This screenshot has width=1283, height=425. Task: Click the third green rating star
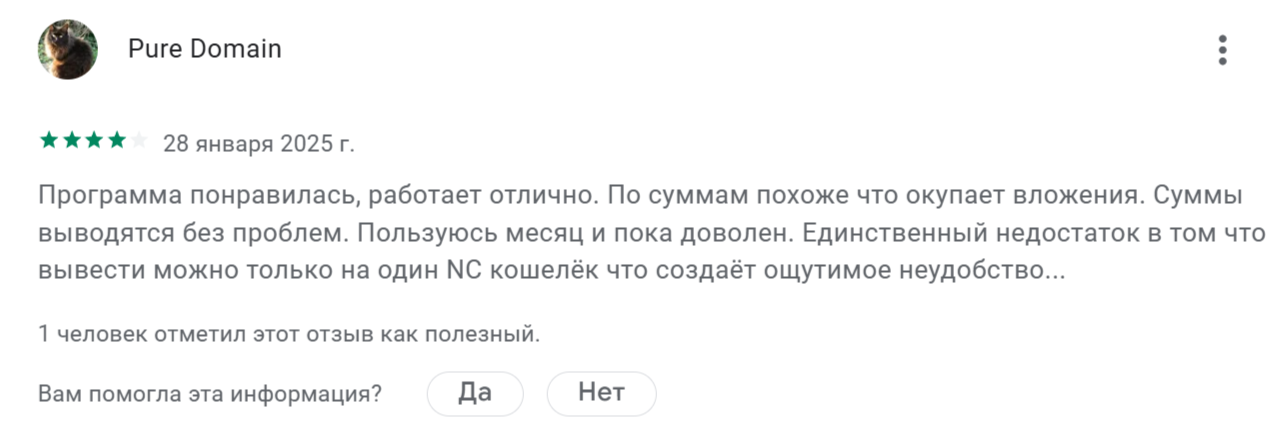94,141
